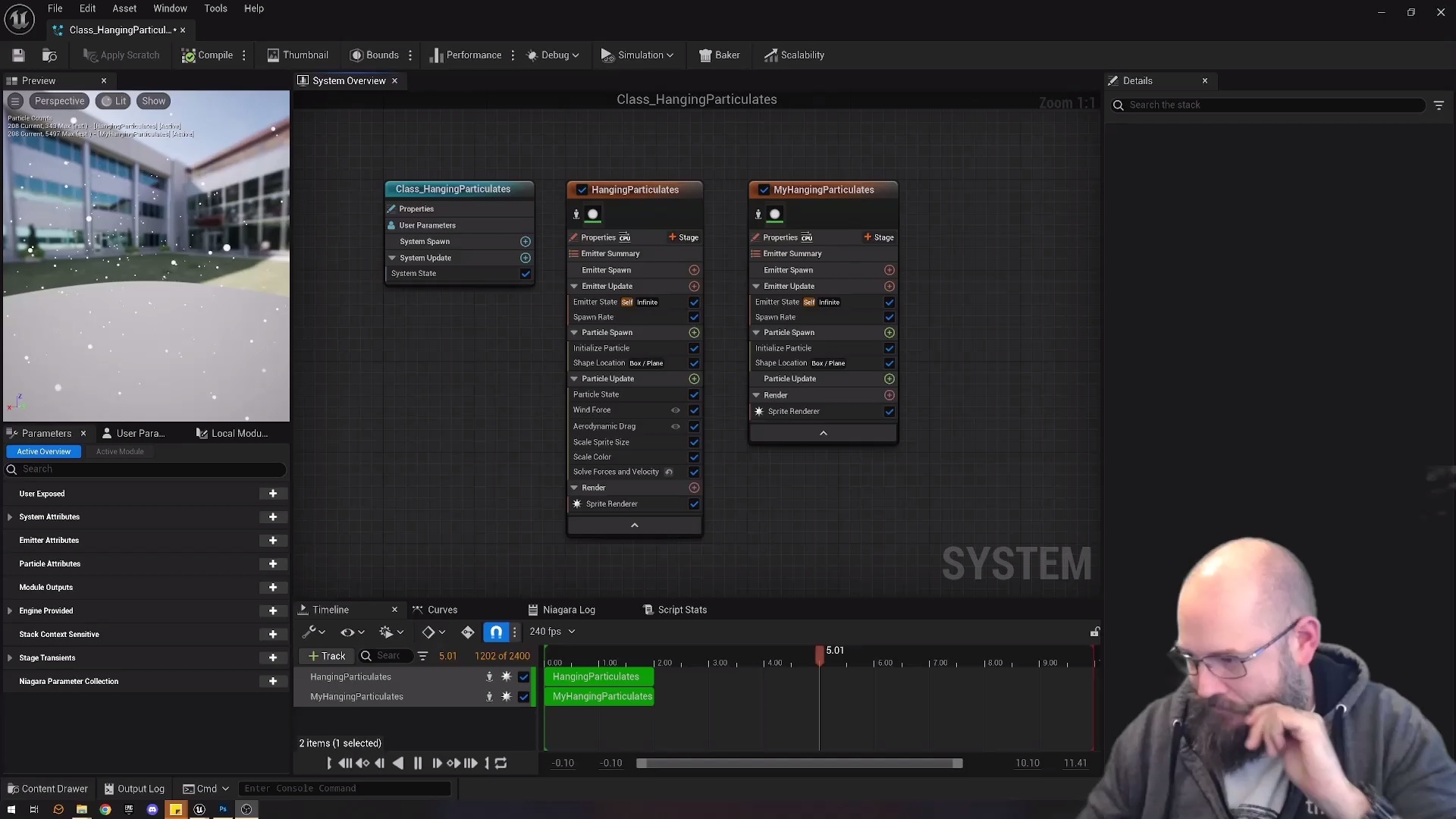Switch to the Script Stats tab
The image size is (1456, 819).
point(675,610)
